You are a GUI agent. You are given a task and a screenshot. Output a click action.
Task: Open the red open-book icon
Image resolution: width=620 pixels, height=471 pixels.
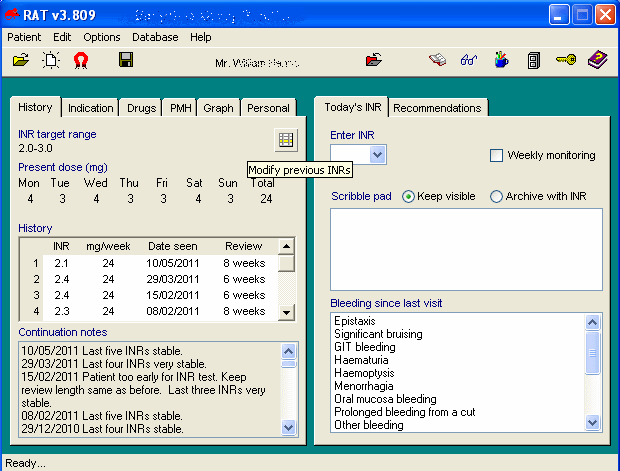[437, 60]
